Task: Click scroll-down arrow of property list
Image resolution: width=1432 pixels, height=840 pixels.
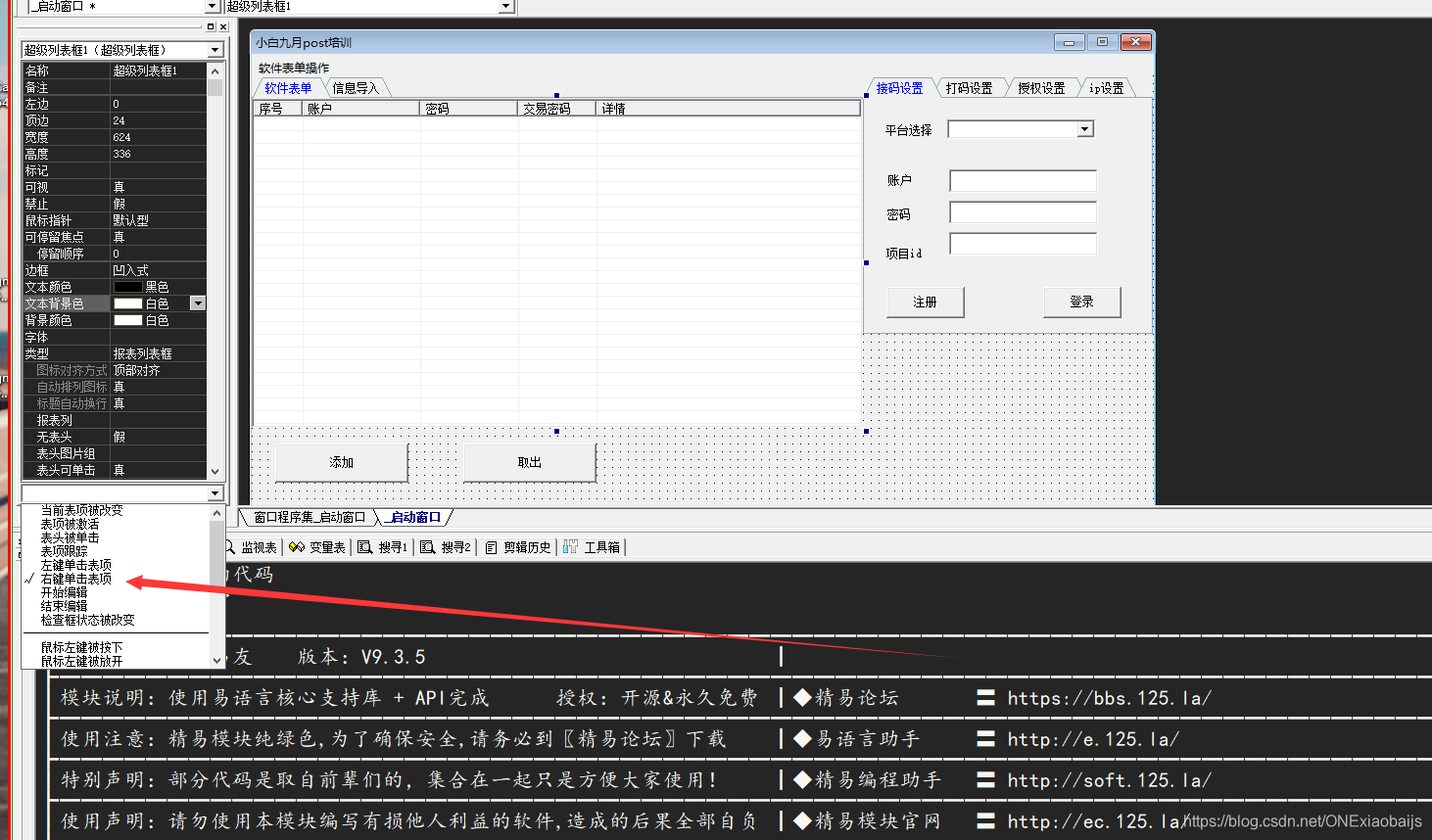Action: (215, 471)
